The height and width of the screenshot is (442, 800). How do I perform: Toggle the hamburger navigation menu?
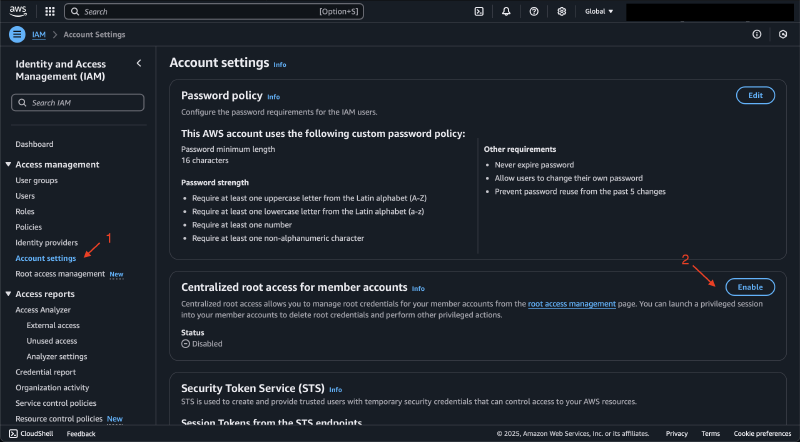pos(17,34)
